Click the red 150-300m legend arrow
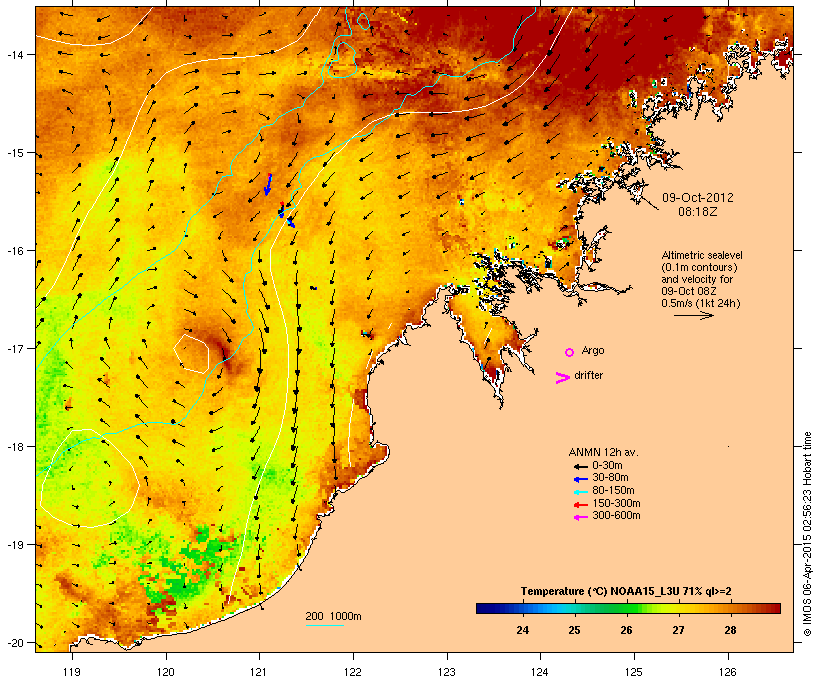 coord(580,505)
